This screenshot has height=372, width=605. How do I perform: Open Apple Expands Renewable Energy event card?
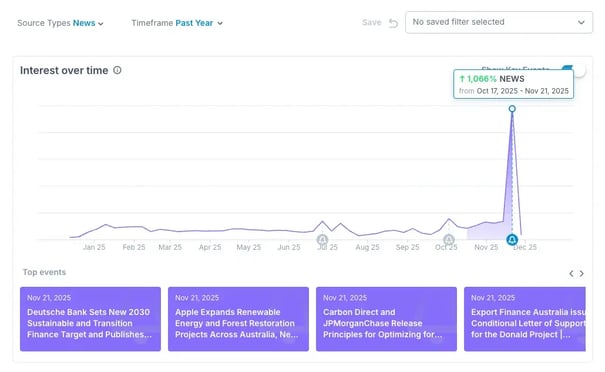[238, 319]
